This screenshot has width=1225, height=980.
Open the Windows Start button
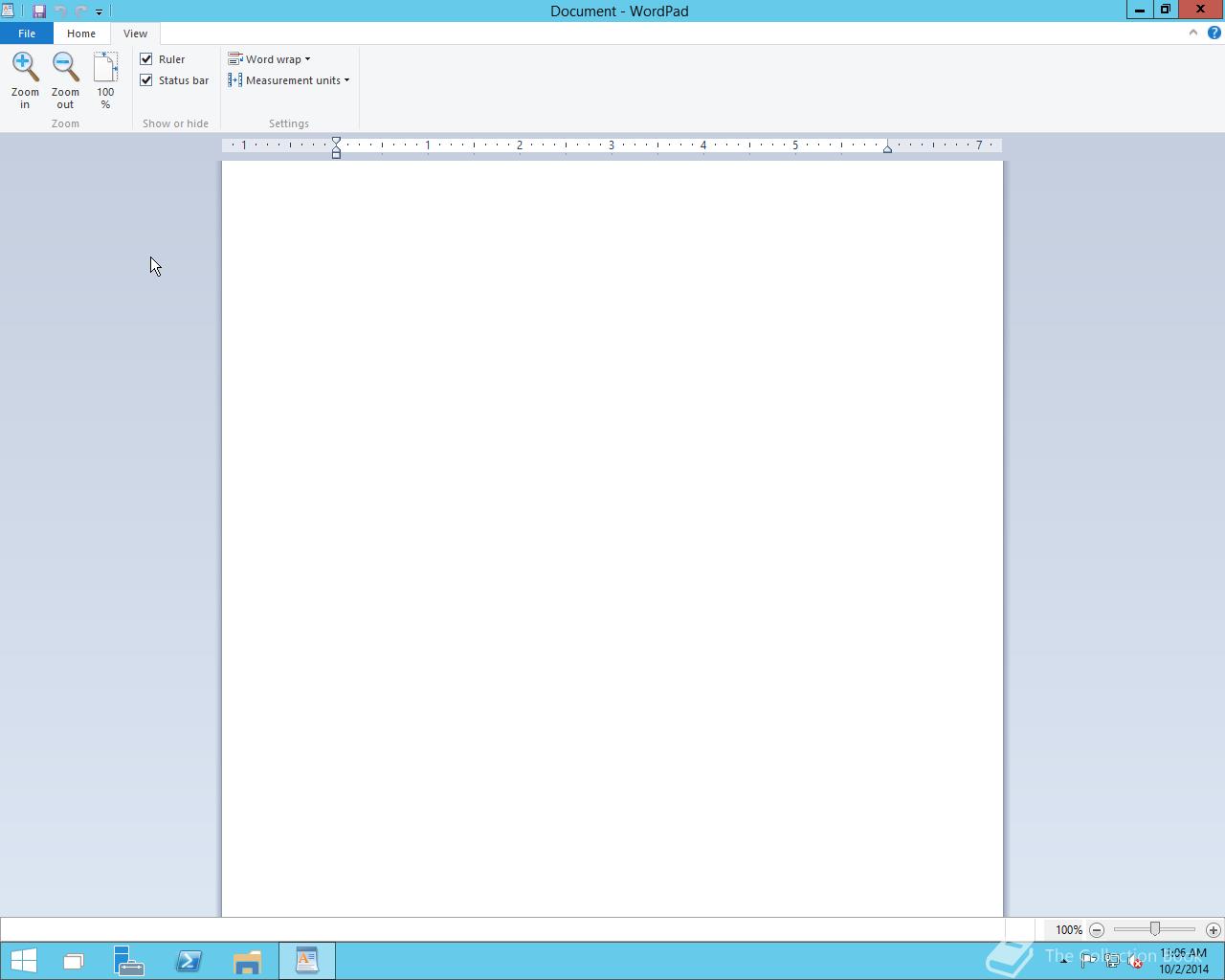point(23,961)
